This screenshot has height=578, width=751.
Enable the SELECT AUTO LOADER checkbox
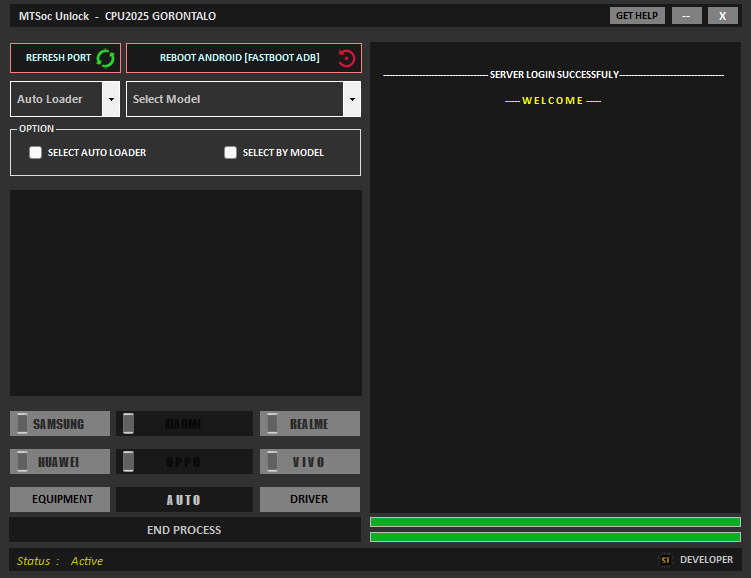[x=35, y=152]
